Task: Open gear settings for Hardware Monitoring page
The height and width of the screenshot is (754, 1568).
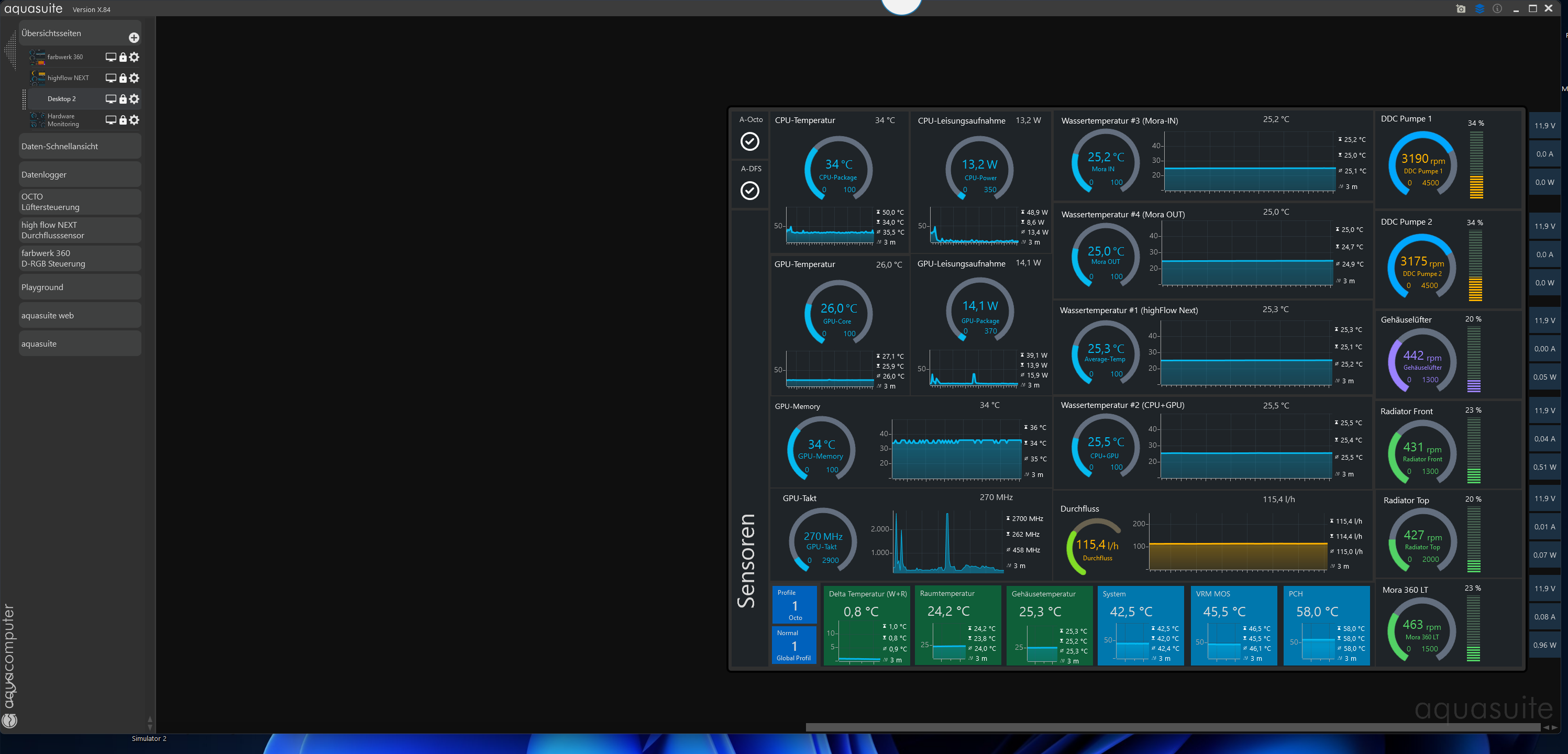Action: click(135, 120)
